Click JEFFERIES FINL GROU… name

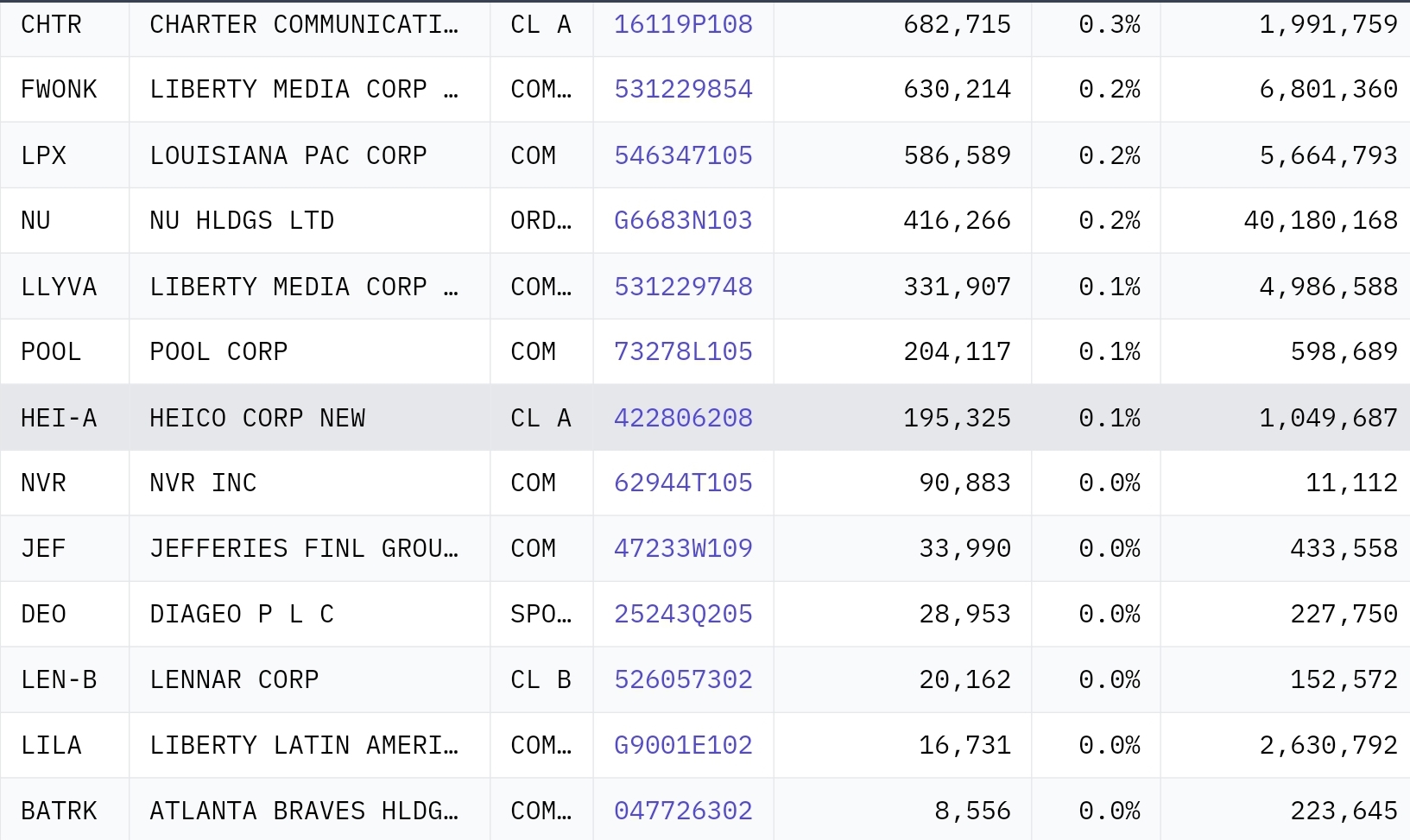pos(304,548)
